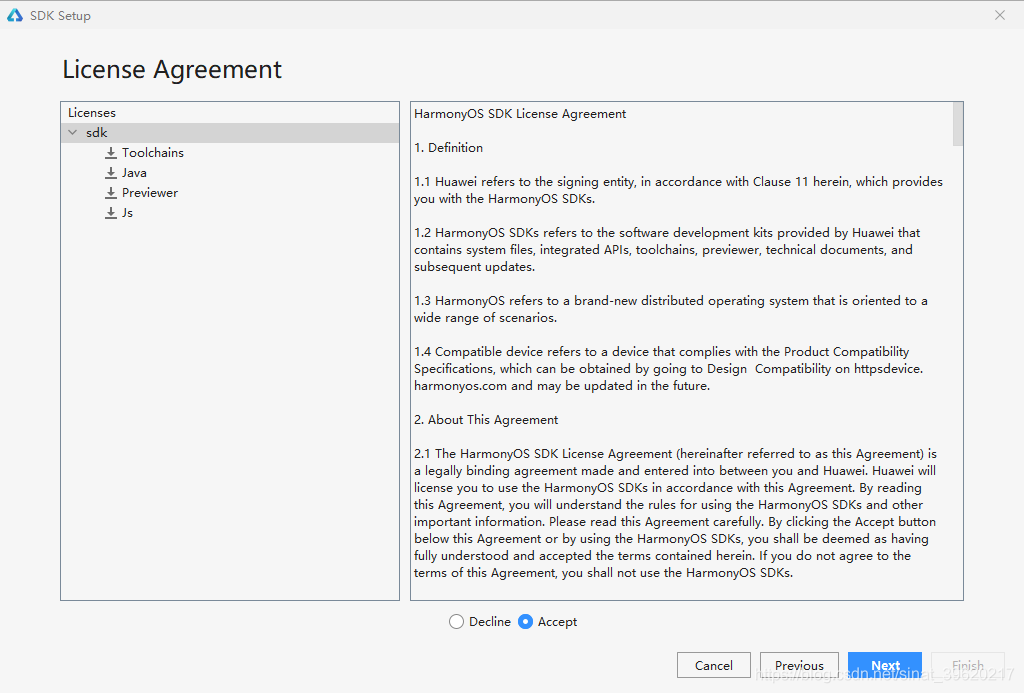Click the SDK Setup app logo icon
The height and width of the screenshot is (693, 1024).
[14, 15]
